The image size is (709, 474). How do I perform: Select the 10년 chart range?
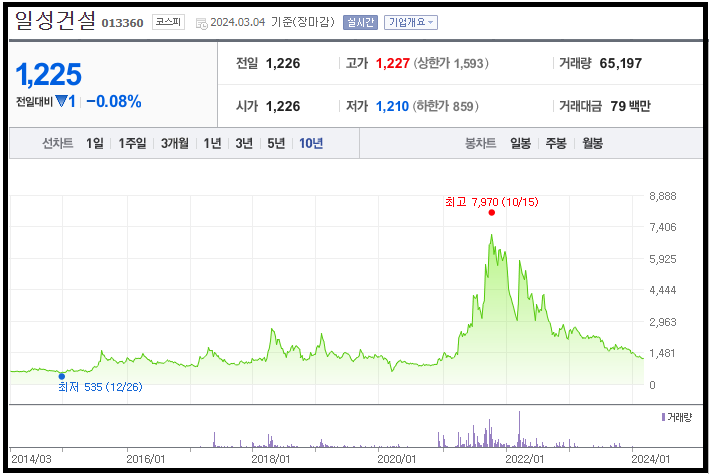(311, 143)
